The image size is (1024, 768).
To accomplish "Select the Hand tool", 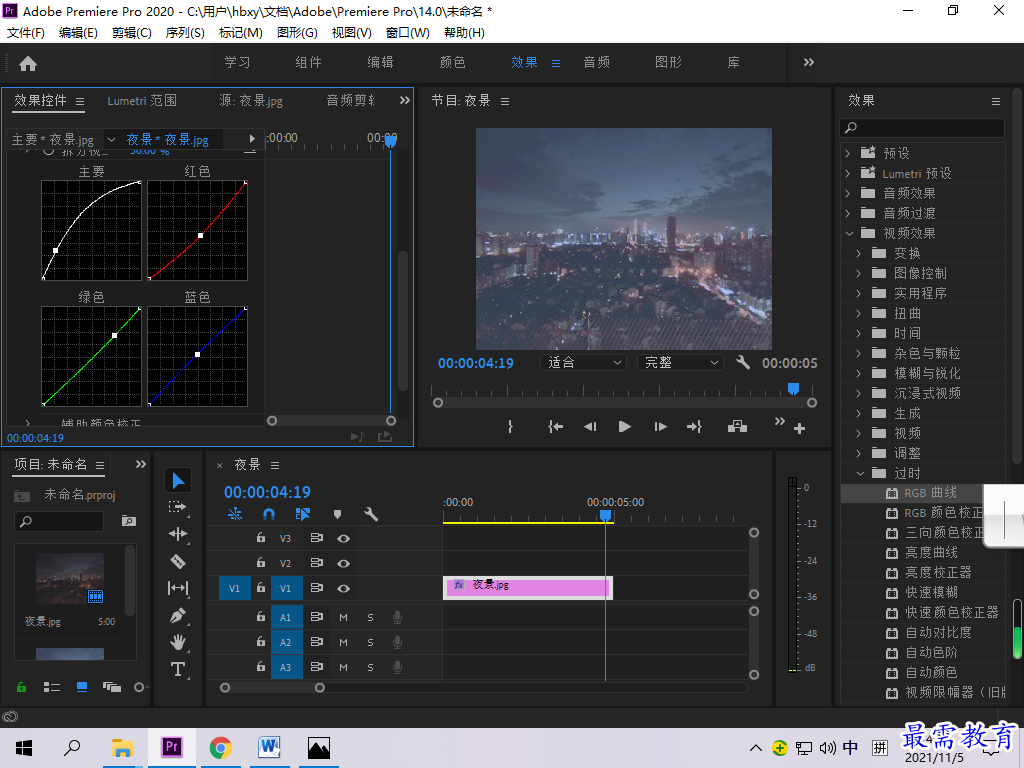I will click(178, 643).
